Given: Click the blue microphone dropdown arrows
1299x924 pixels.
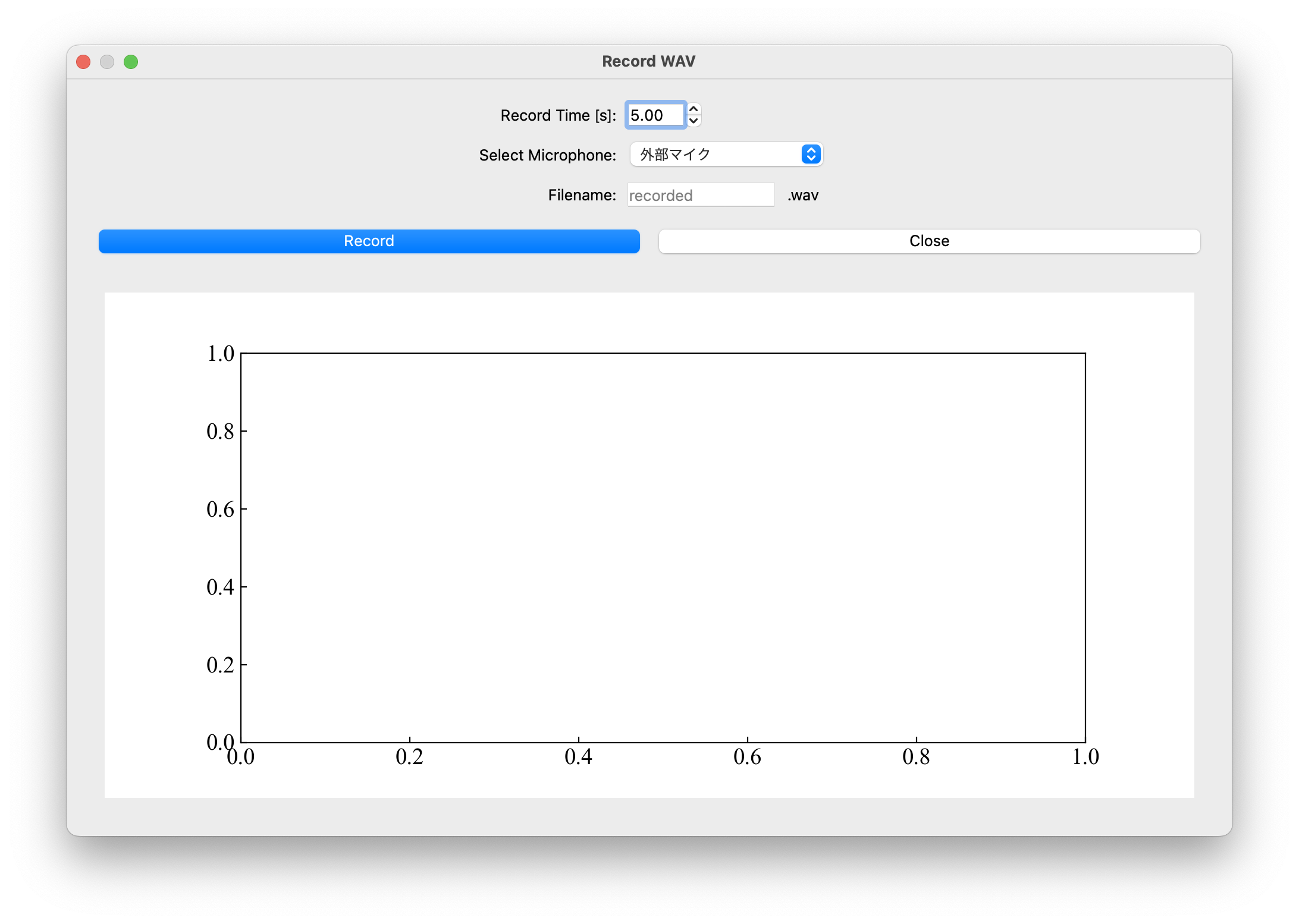Looking at the screenshot, I should (x=811, y=155).
